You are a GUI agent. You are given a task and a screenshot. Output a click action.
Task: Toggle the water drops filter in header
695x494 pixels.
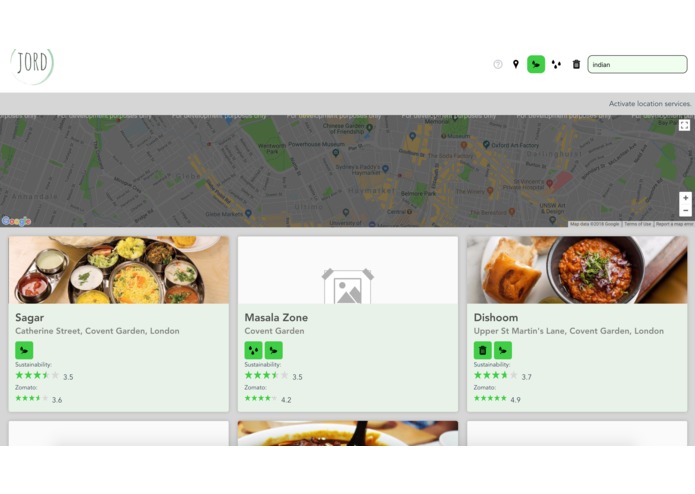(556, 64)
